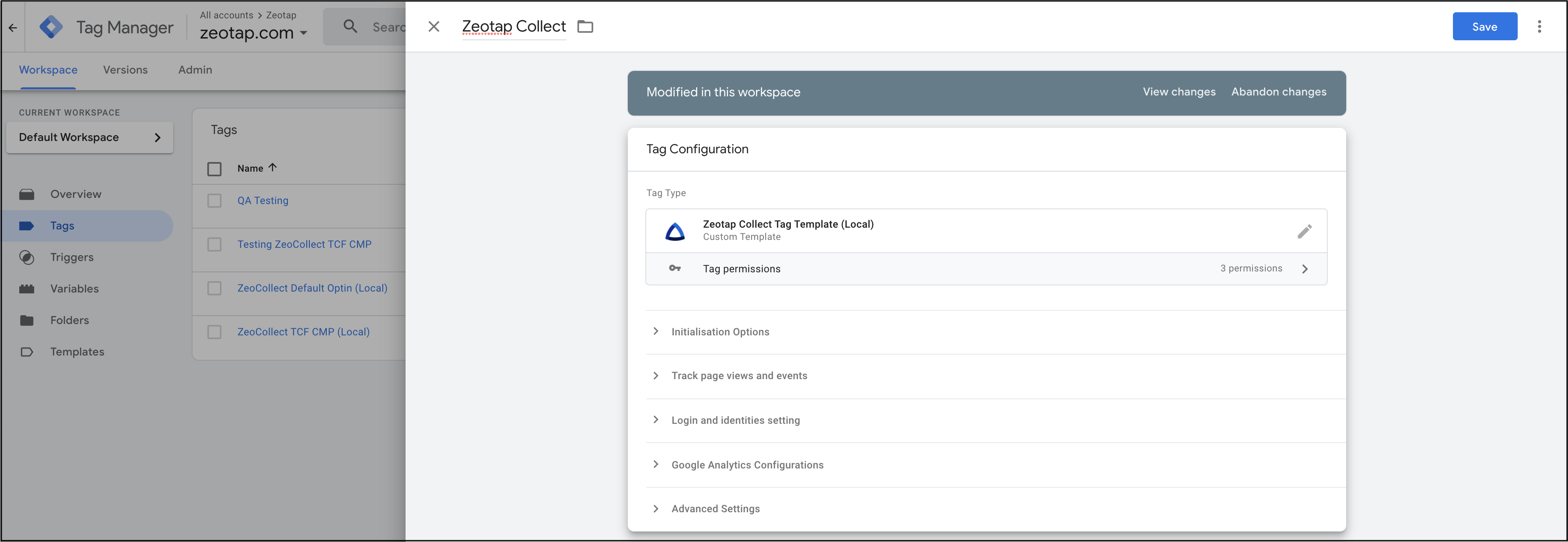The height and width of the screenshot is (542, 1568).
Task: Click the search magnifier icon
Action: [x=350, y=26]
